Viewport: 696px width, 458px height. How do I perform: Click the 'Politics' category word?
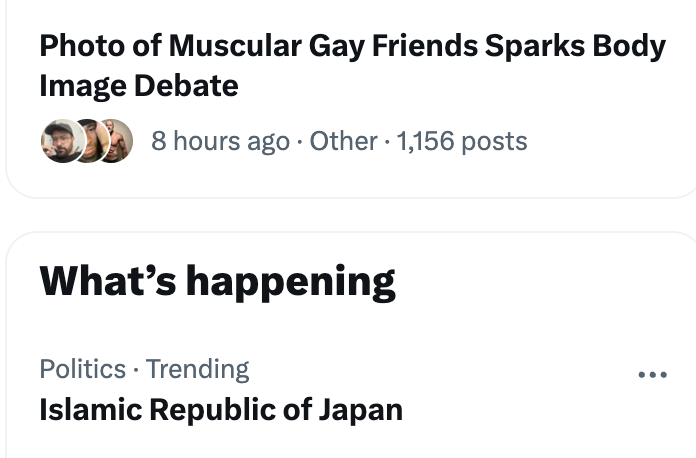[x=83, y=369]
